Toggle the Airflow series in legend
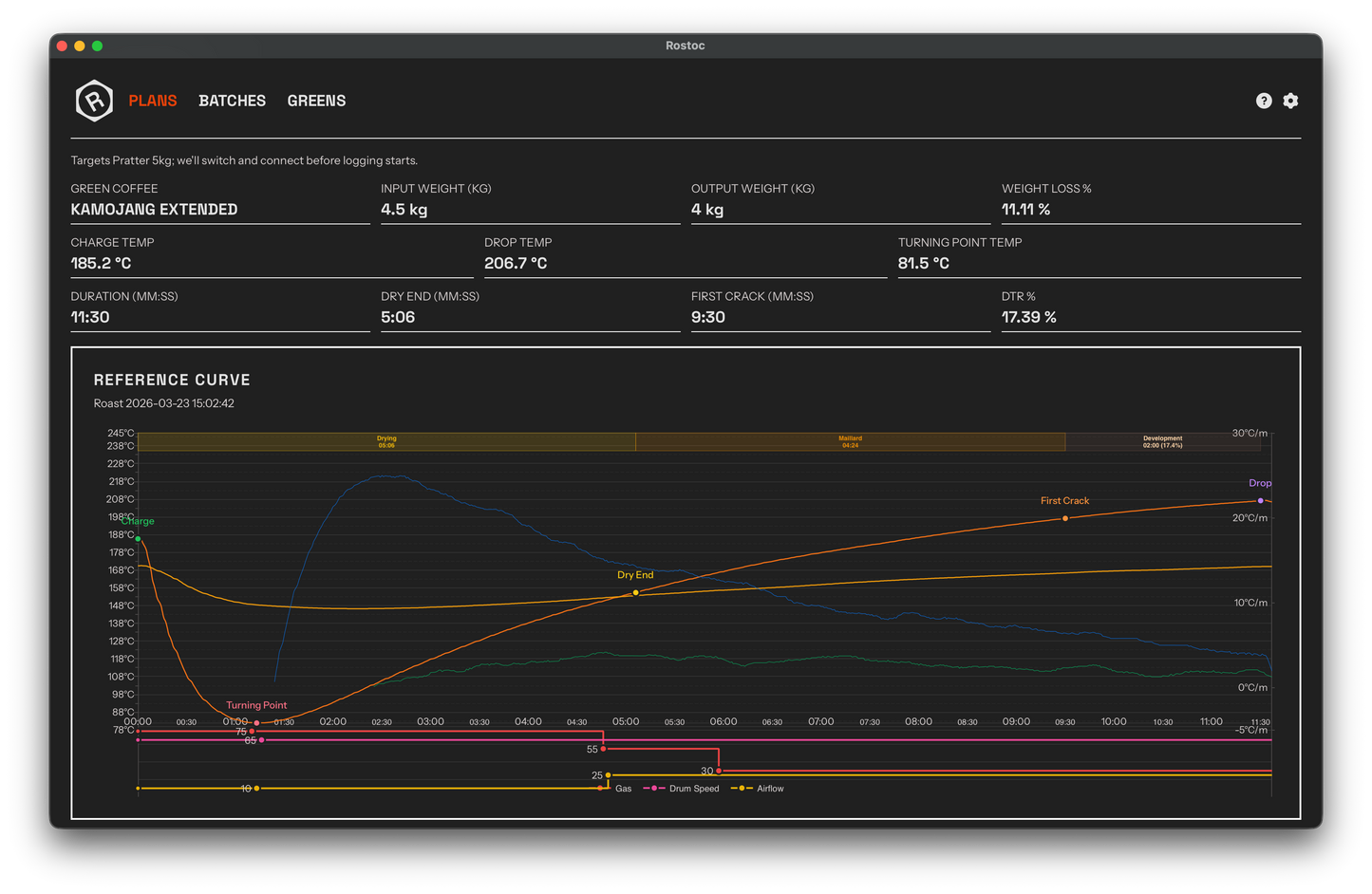 tap(758, 789)
